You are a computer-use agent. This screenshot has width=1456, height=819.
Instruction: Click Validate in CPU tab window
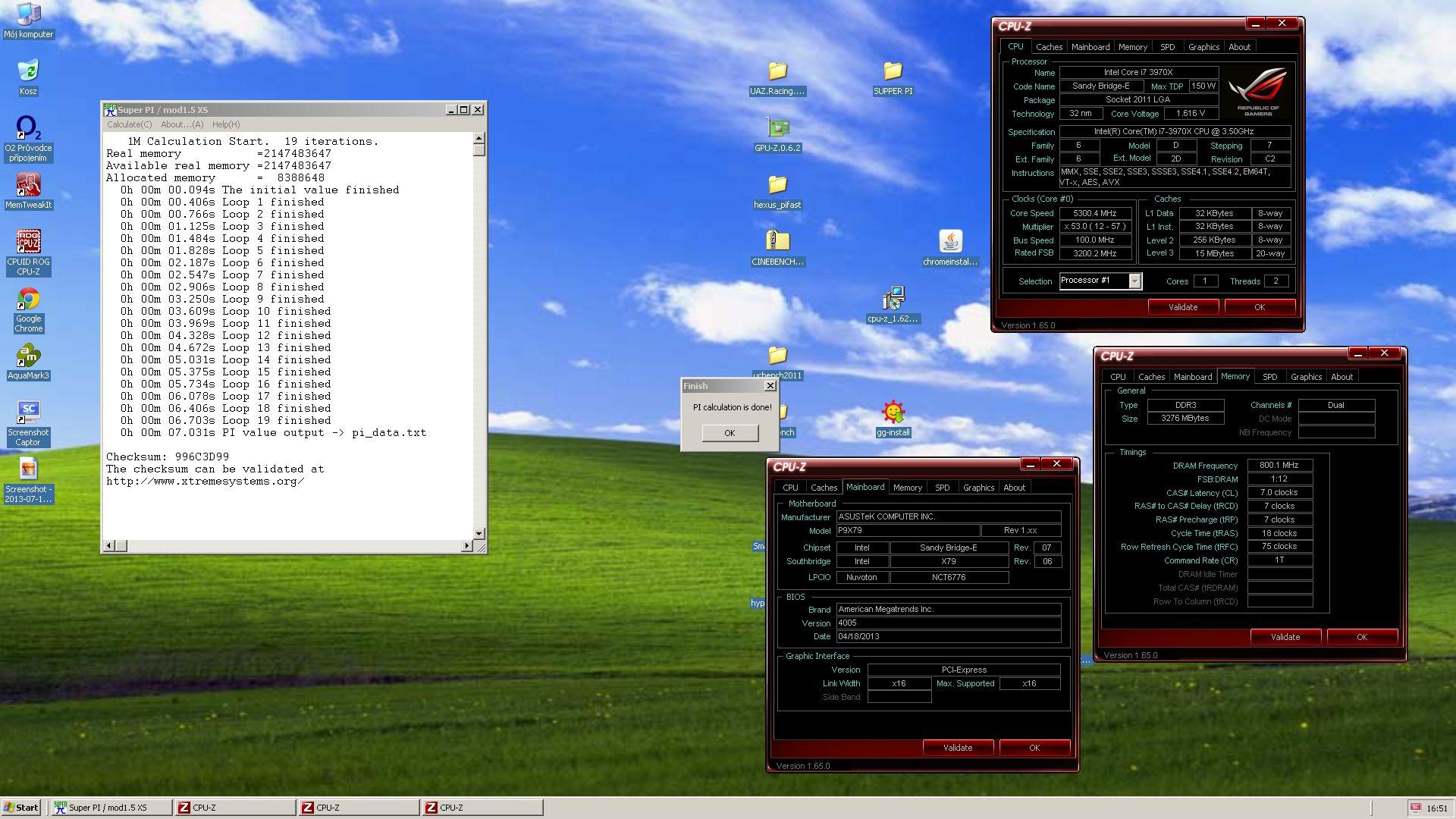tap(1183, 307)
